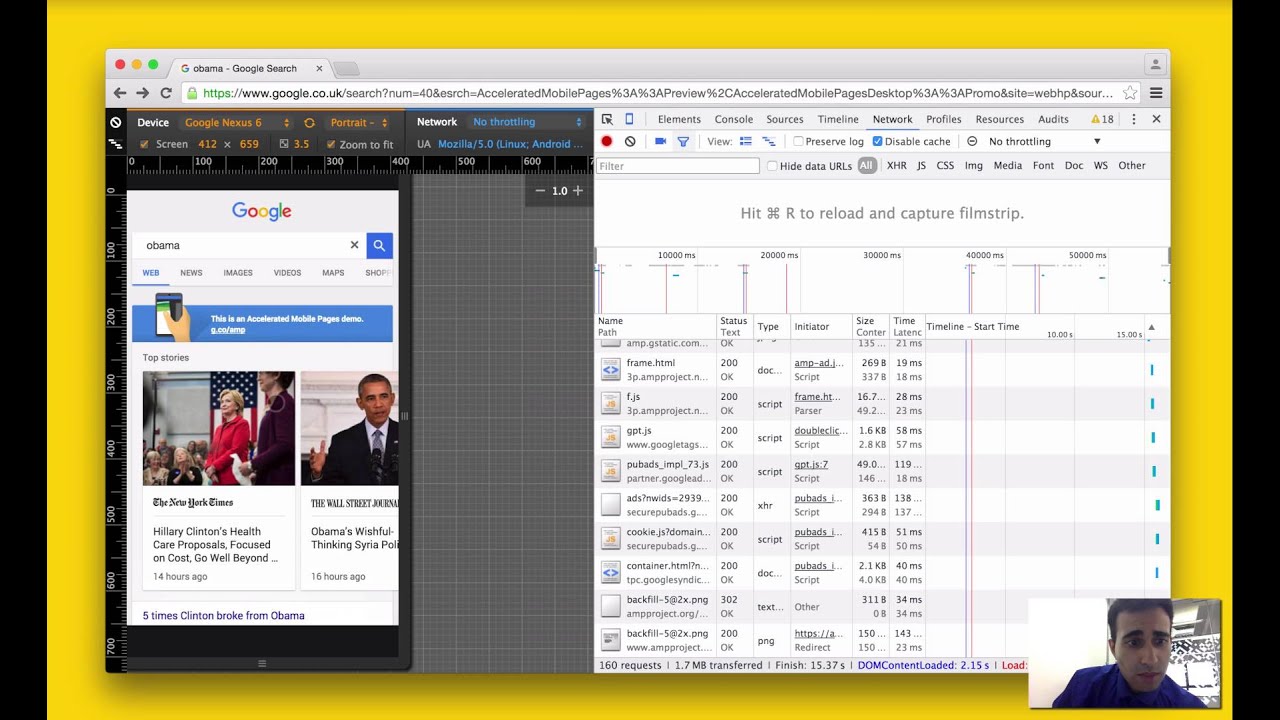Open device toolbar Network throttling dropdown
Viewport: 1280px width, 720px height.
(x=527, y=122)
